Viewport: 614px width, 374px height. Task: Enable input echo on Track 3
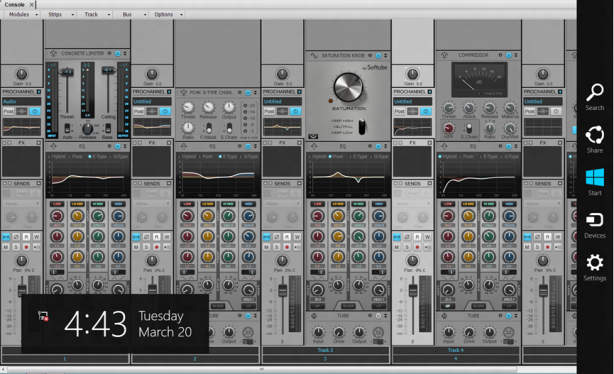pyautogui.click(x=297, y=247)
